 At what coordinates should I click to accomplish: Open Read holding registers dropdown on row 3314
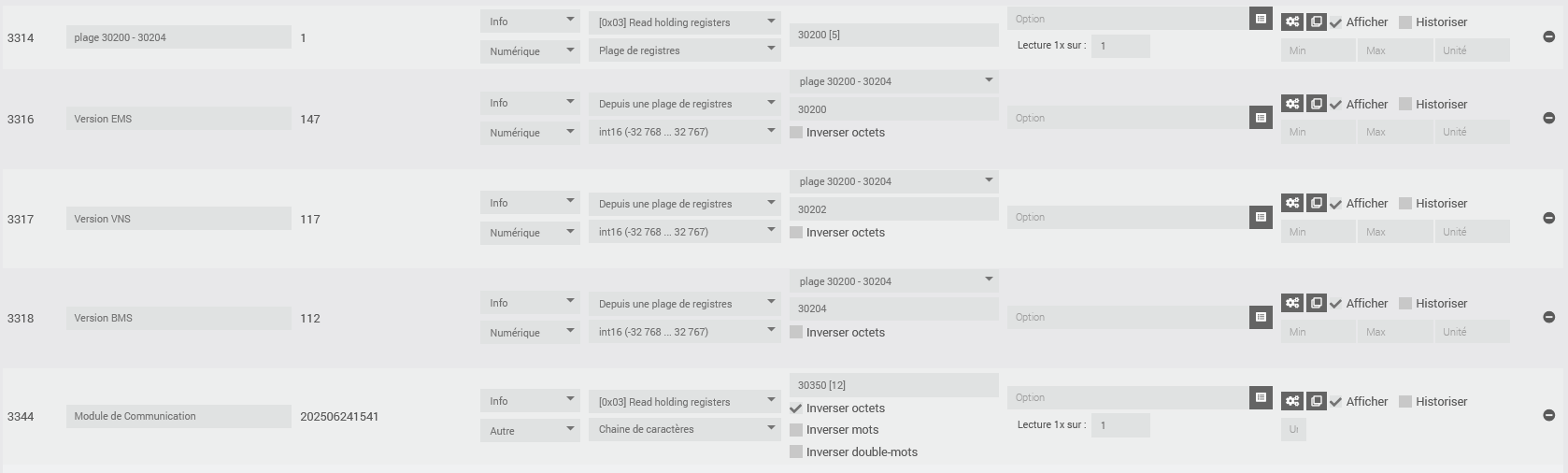pyautogui.click(x=684, y=22)
